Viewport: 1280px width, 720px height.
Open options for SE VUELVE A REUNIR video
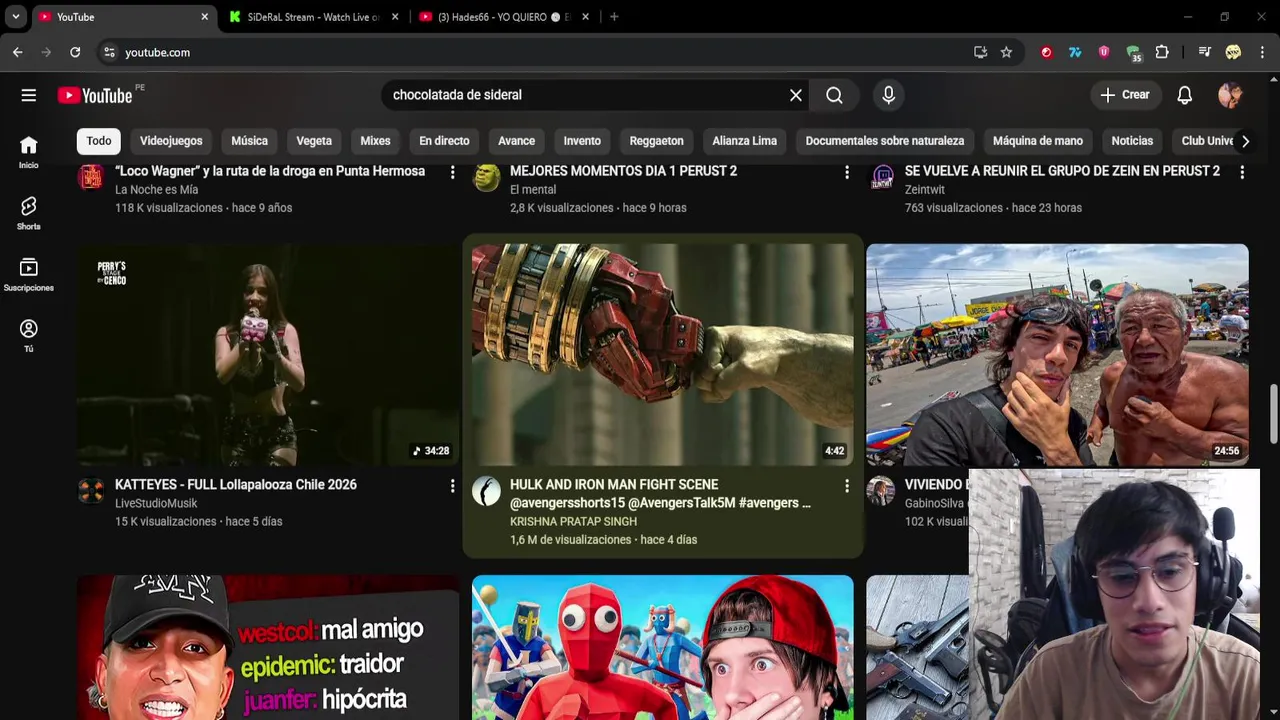click(x=1242, y=173)
